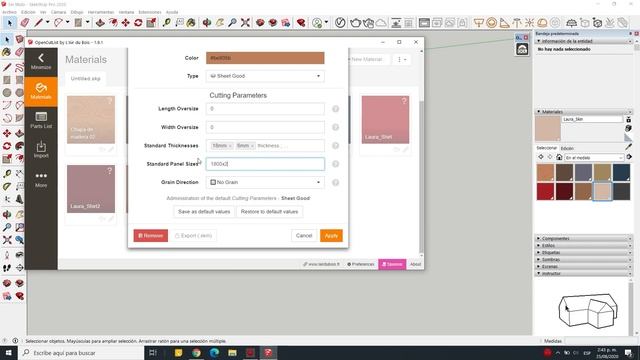Viewport: 640px width, 360px height.
Task: Activate the Push/Pull tool in top toolbar
Action: [x=100, y=22]
